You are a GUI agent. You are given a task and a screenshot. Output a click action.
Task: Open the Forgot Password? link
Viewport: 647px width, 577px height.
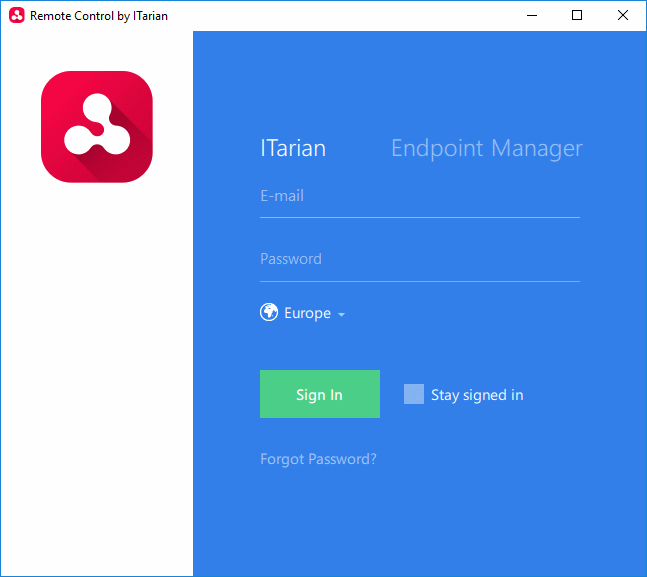point(318,459)
